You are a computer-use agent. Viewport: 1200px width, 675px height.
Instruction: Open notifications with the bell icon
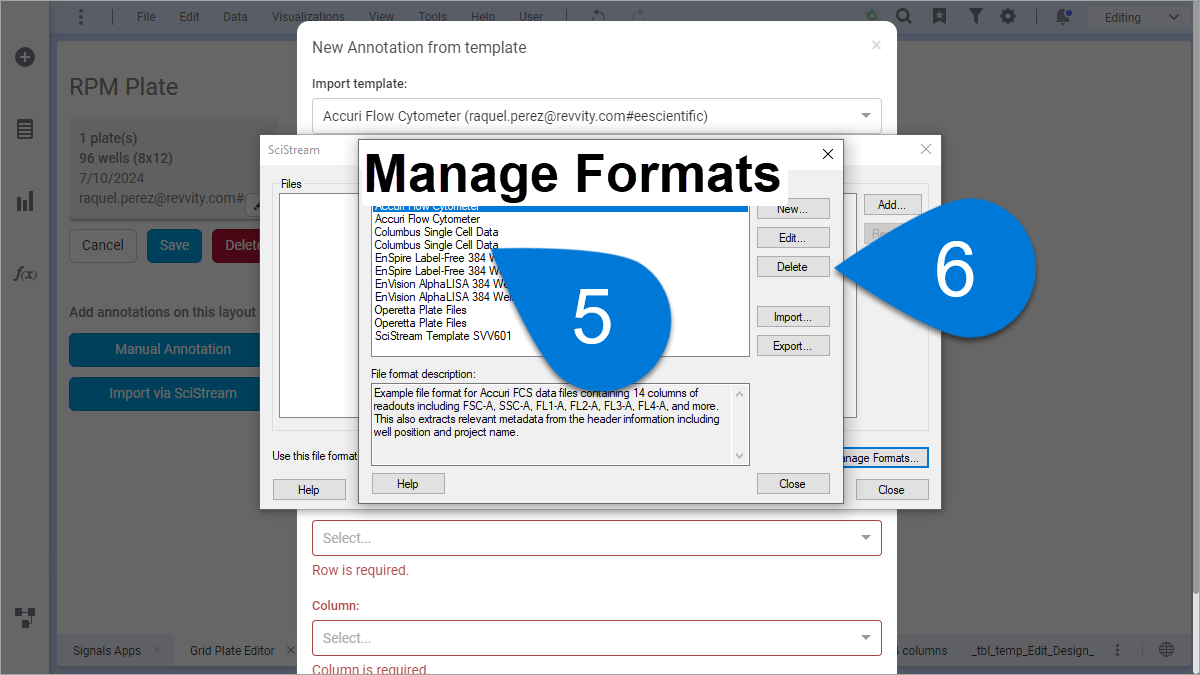[x=1063, y=17]
